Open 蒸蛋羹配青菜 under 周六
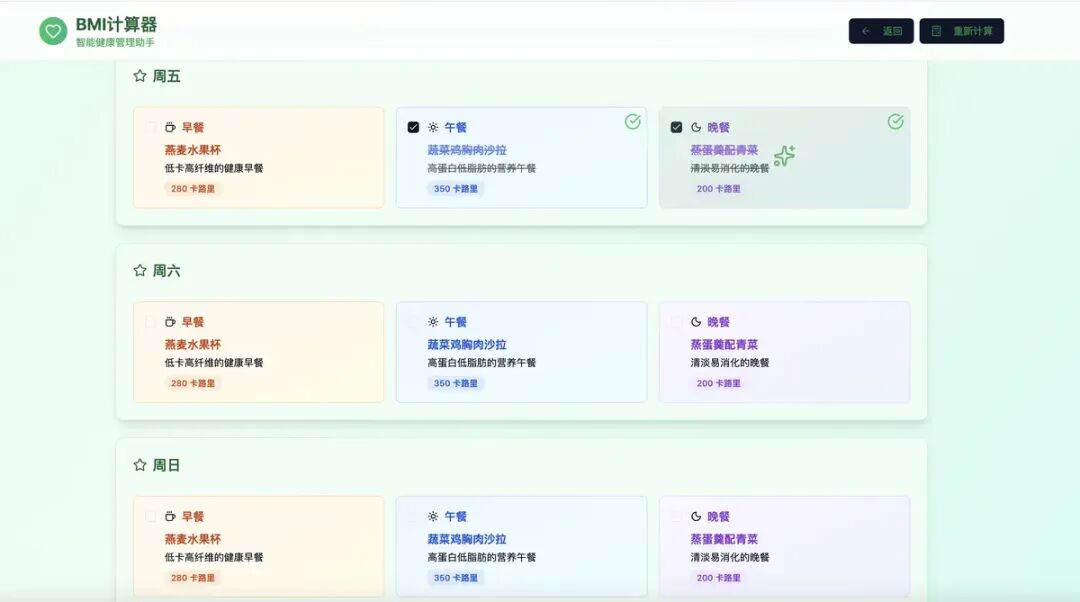The image size is (1080, 602). coord(725,343)
